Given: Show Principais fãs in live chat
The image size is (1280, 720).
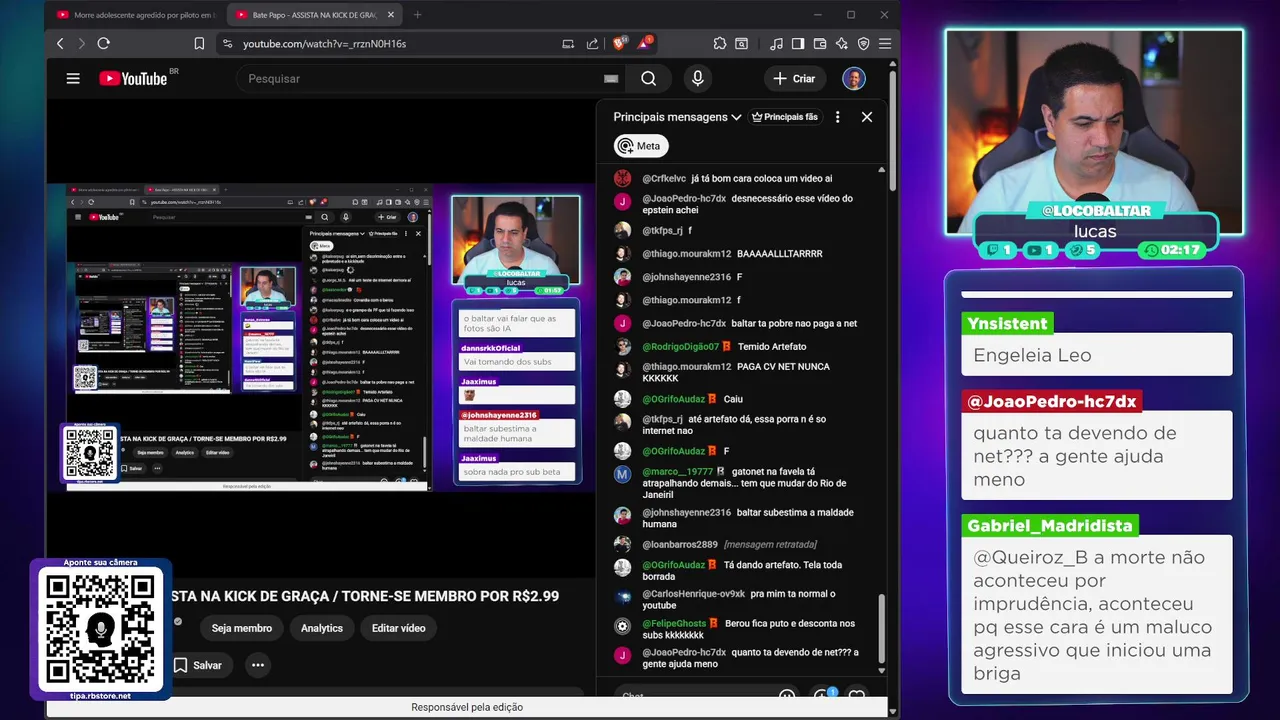Looking at the screenshot, I should point(785,117).
